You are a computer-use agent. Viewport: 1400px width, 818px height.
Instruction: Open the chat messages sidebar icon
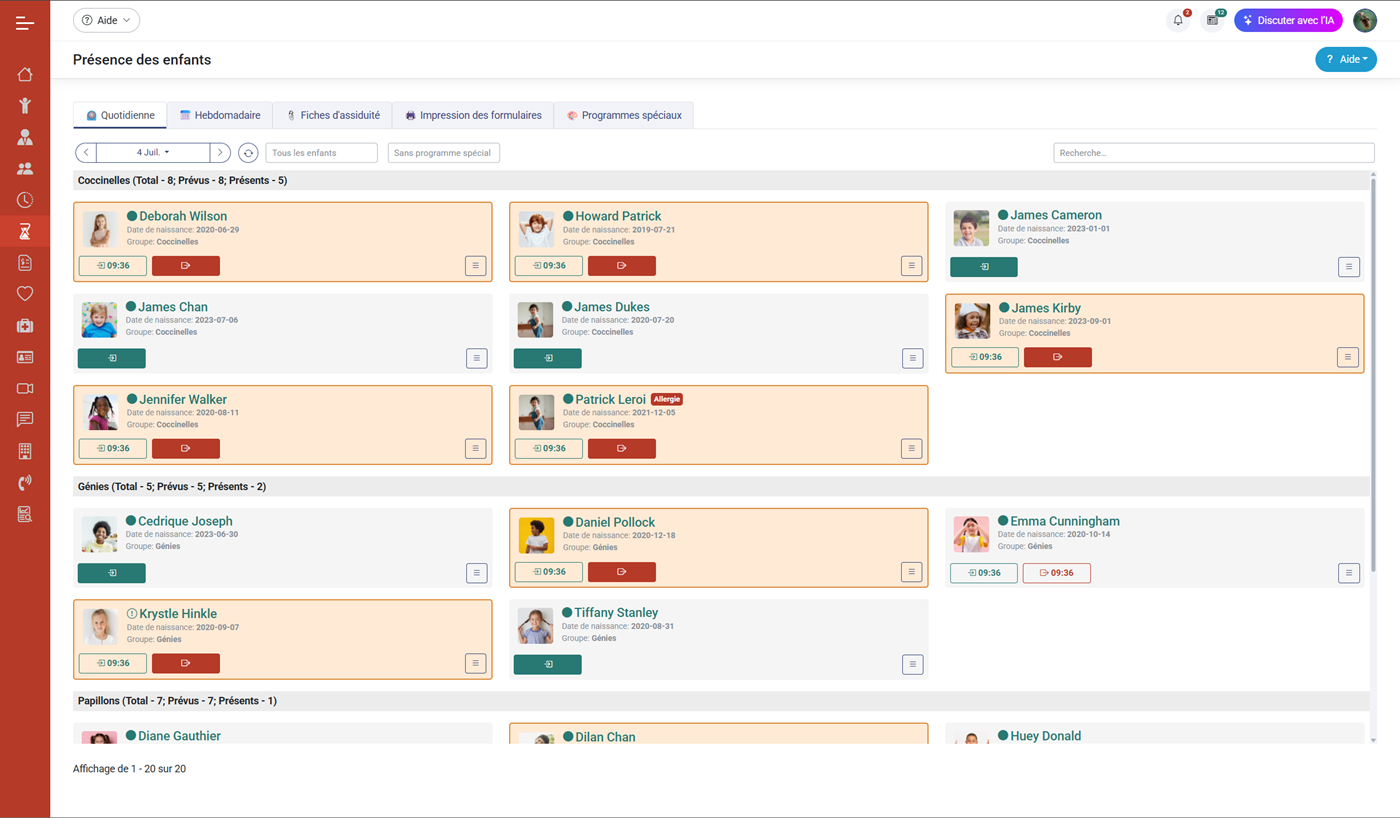point(25,420)
